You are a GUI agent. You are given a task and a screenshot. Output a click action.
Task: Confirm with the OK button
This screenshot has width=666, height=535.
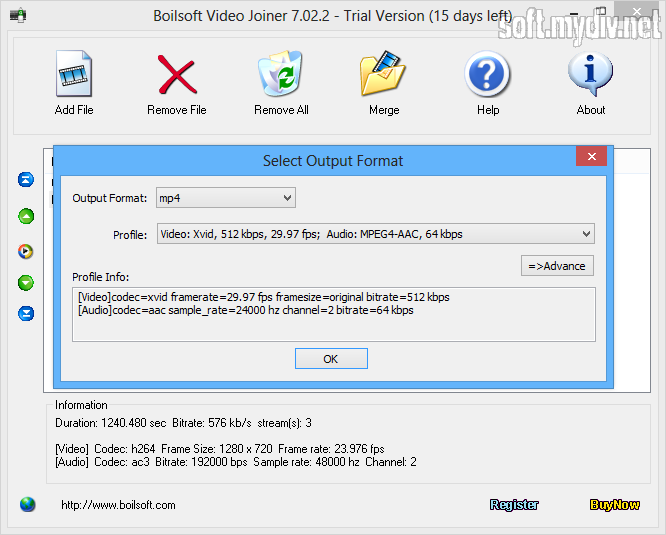pyautogui.click(x=331, y=359)
